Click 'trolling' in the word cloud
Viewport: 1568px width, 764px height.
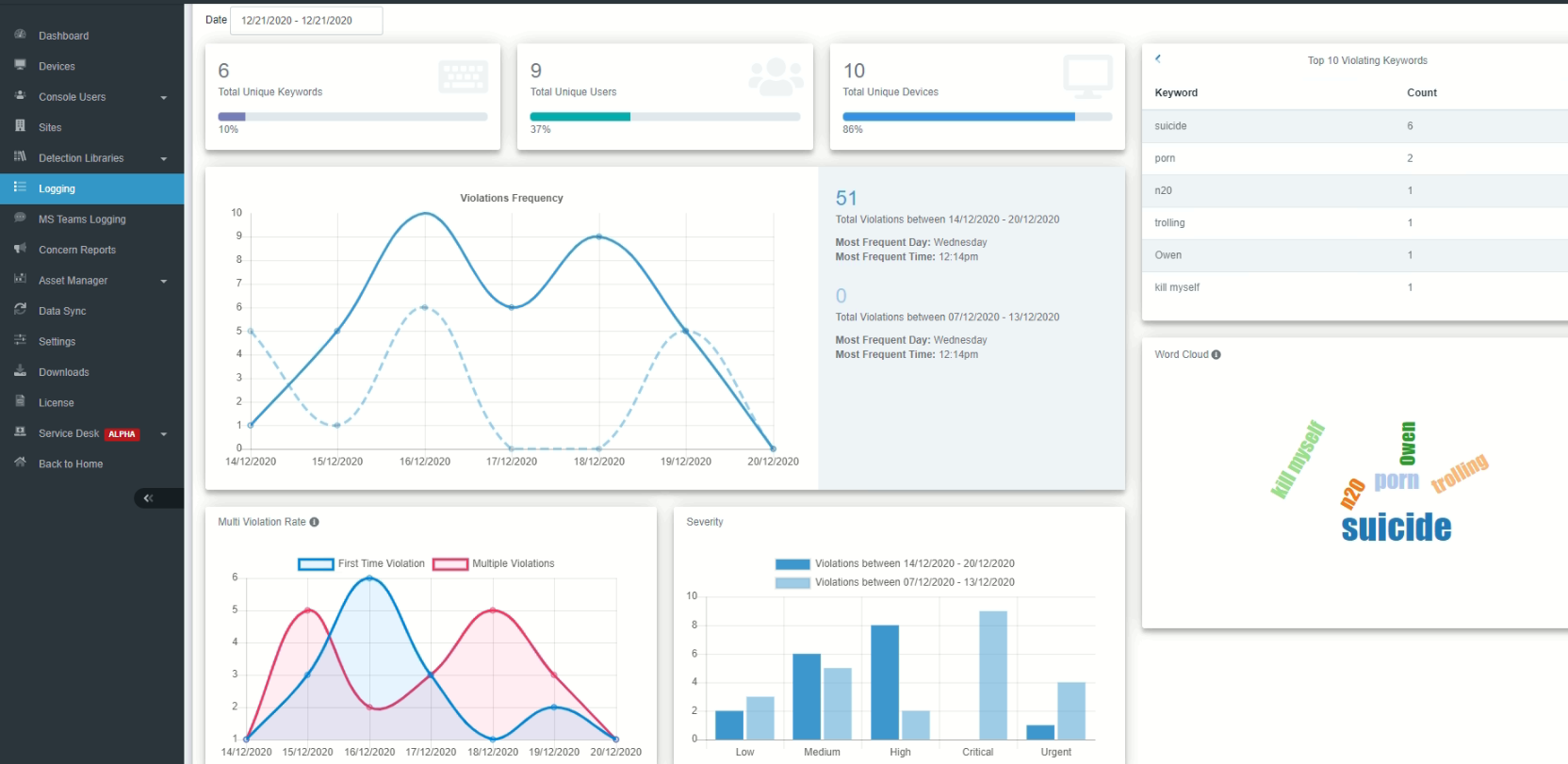[1460, 473]
